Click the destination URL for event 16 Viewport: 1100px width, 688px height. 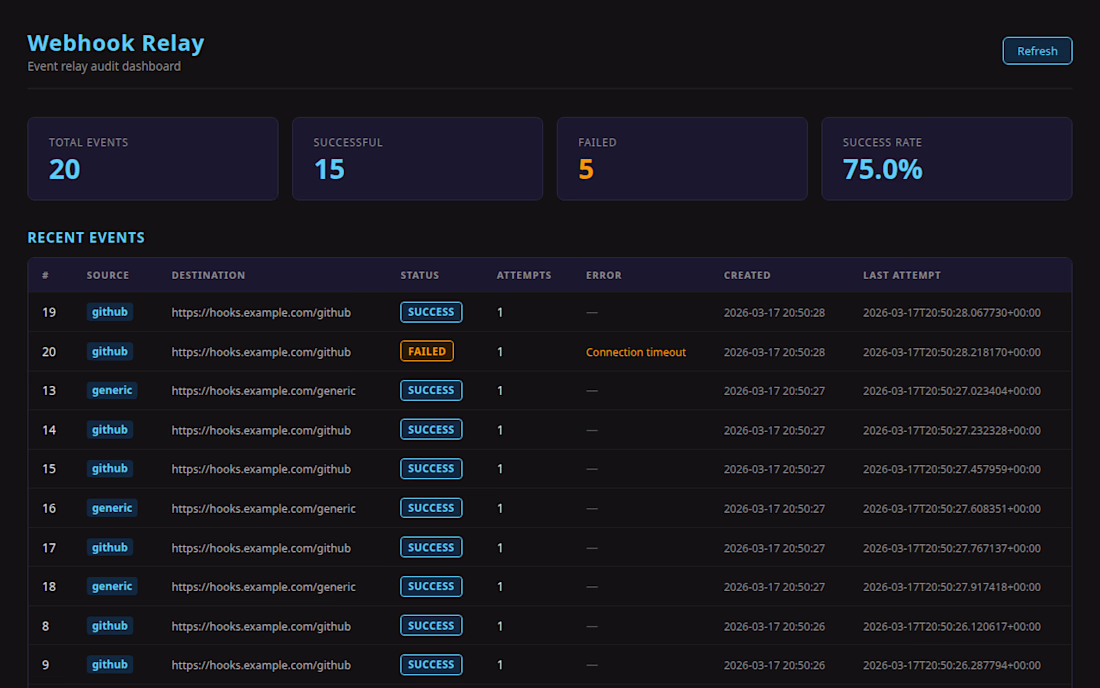(263, 509)
